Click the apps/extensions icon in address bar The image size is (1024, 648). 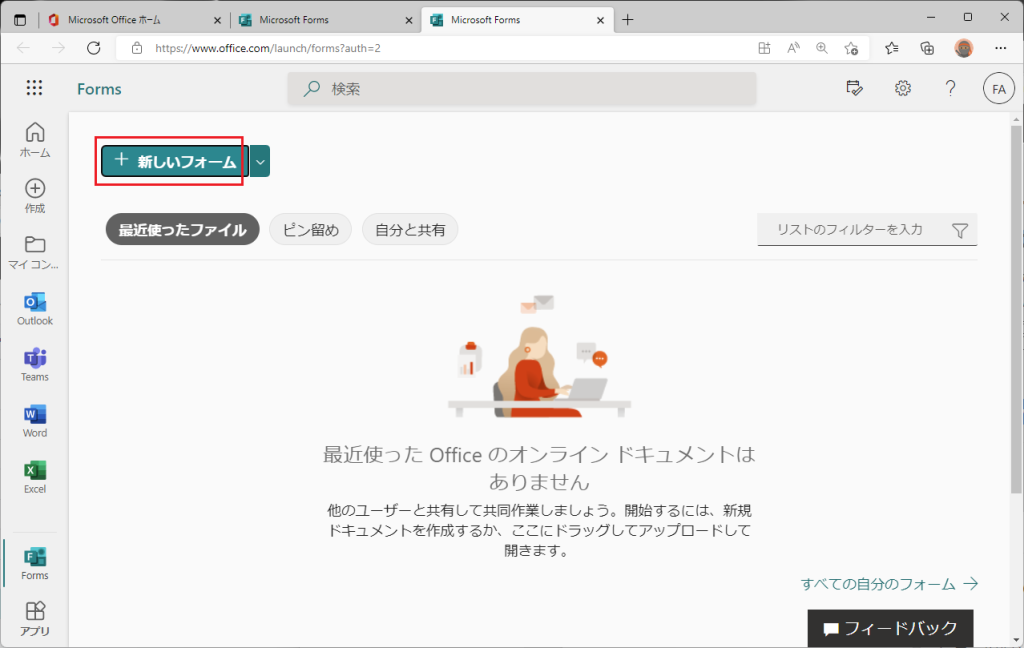coord(764,48)
